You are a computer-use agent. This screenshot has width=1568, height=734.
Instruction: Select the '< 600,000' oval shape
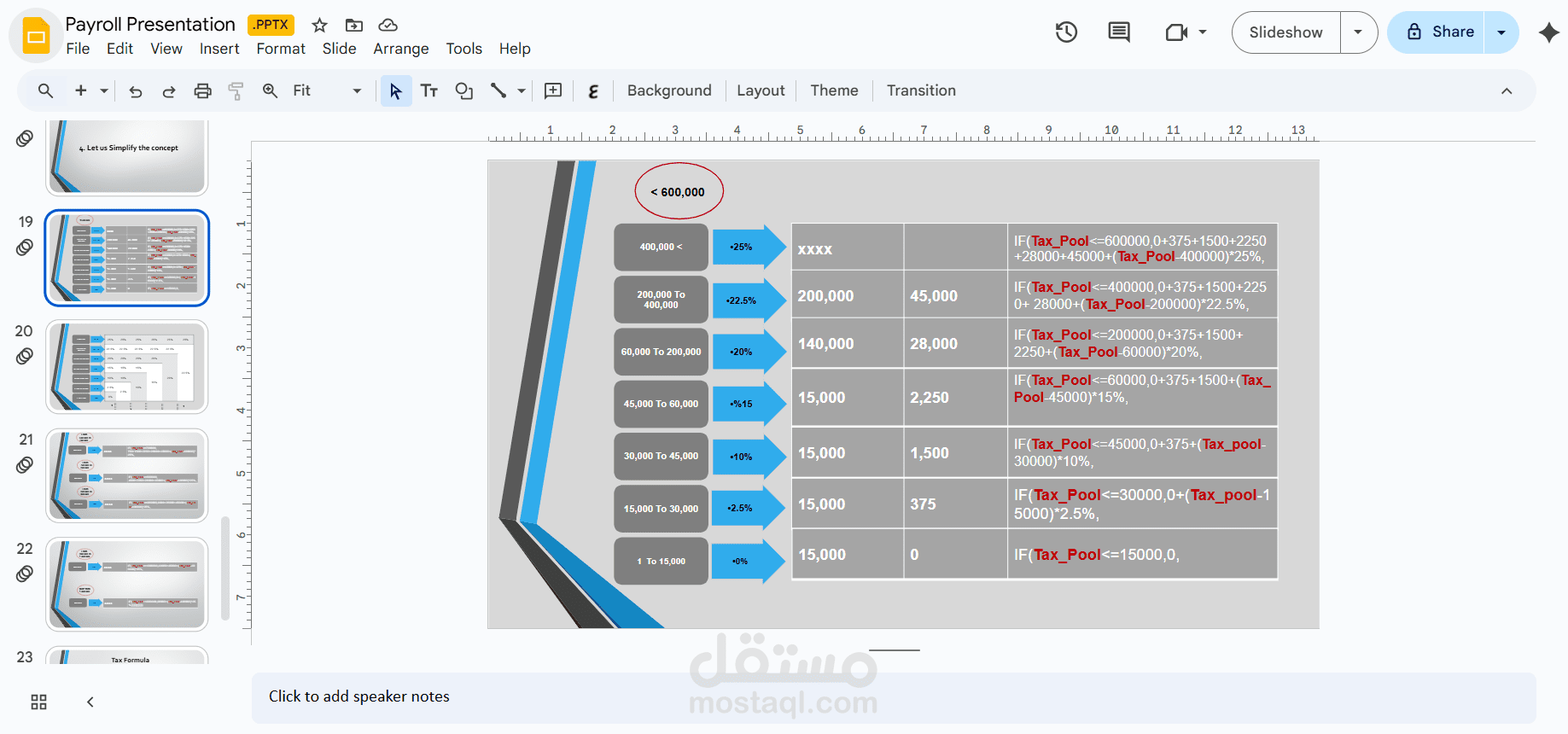click(x=679, y=191)
